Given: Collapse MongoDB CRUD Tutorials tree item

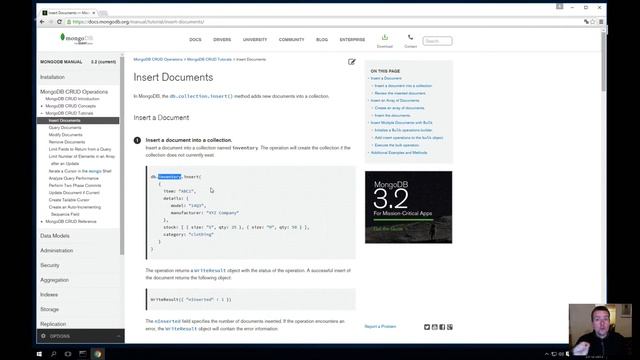Looking at the screenshot, I should 42,113.
